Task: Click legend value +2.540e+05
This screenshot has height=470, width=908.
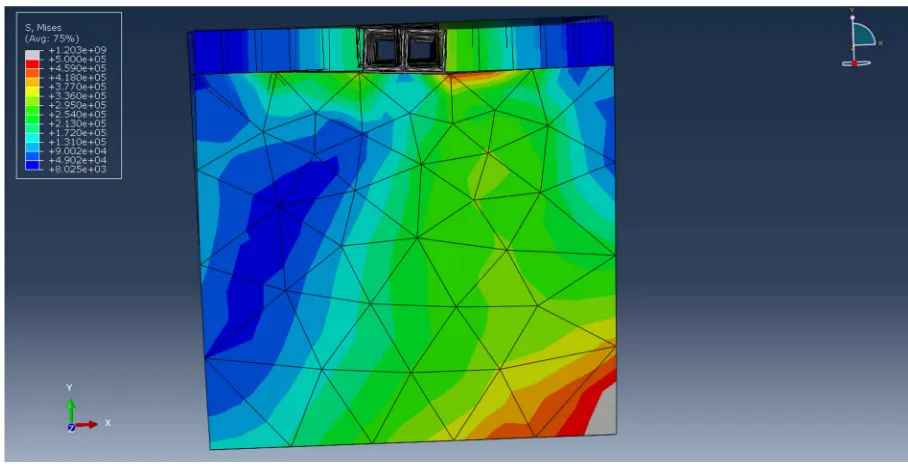Action: (x=77, y=115)
